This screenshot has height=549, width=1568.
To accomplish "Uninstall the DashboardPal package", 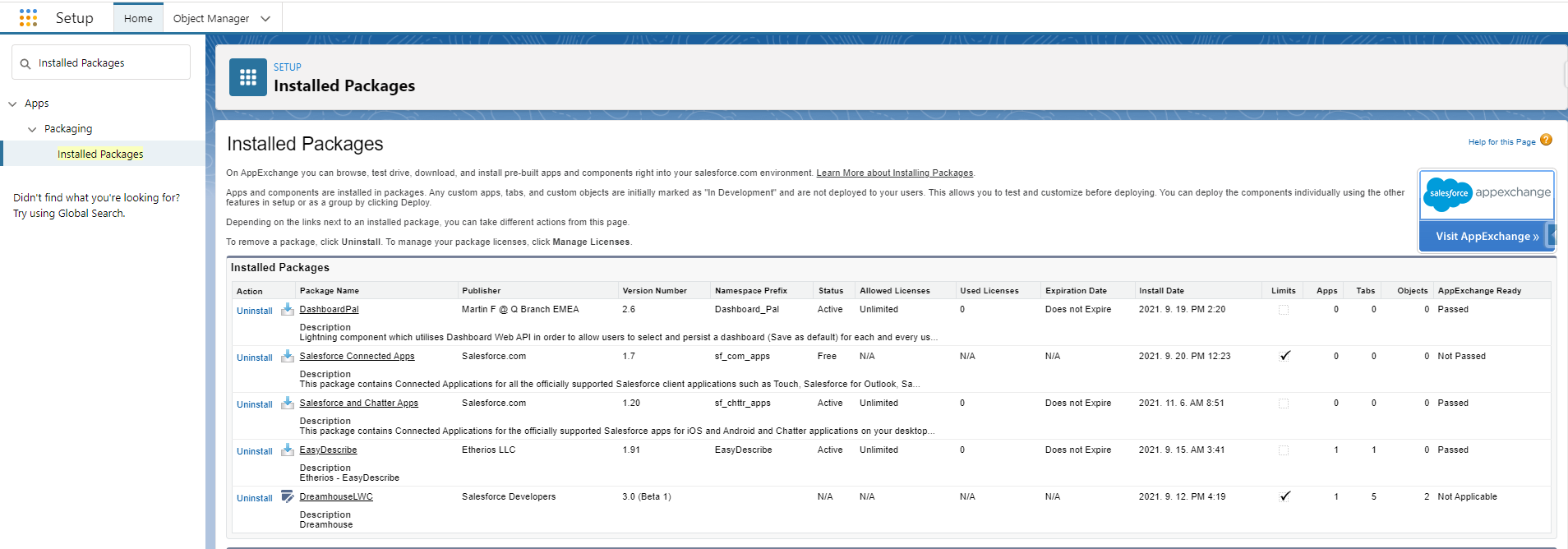I will point(255,311).
